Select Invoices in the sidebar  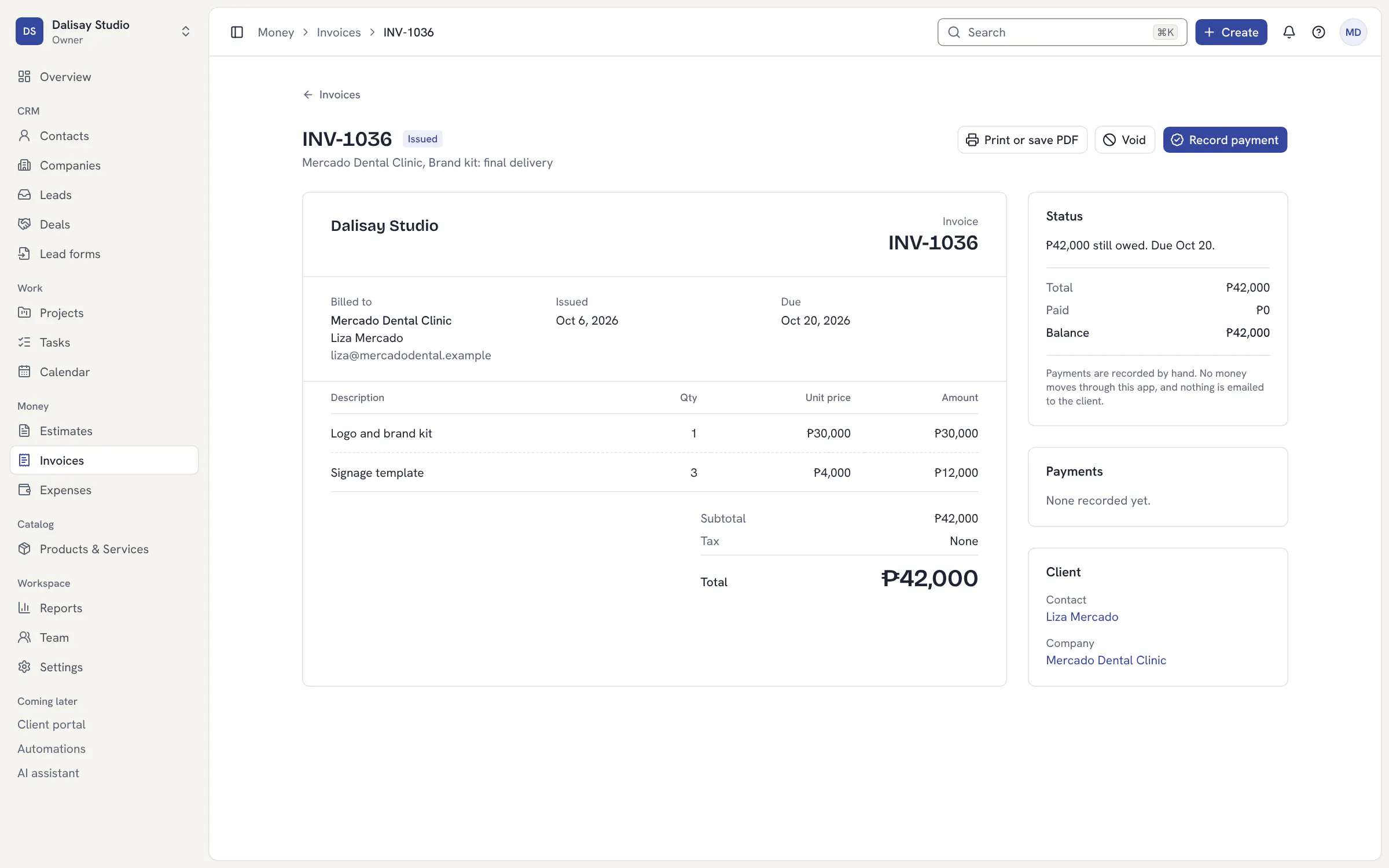(x=104, y=461)
